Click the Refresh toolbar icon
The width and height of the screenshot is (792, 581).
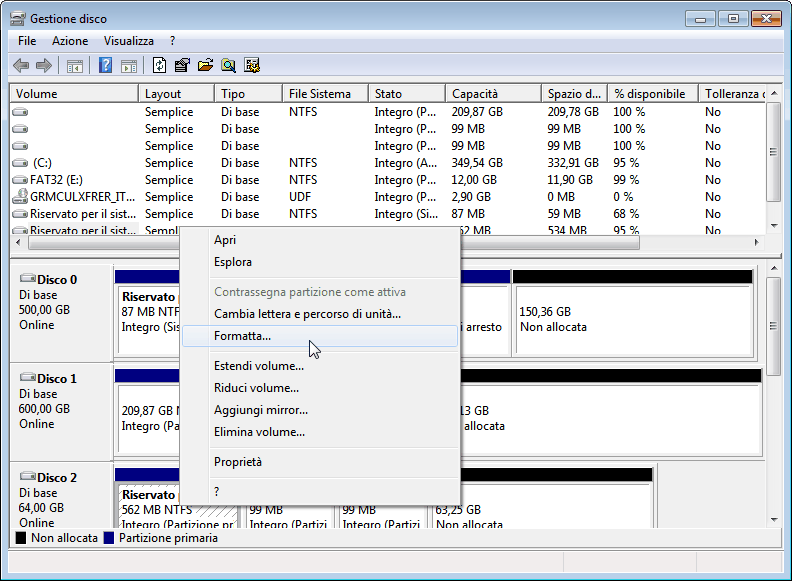[159, 66]
